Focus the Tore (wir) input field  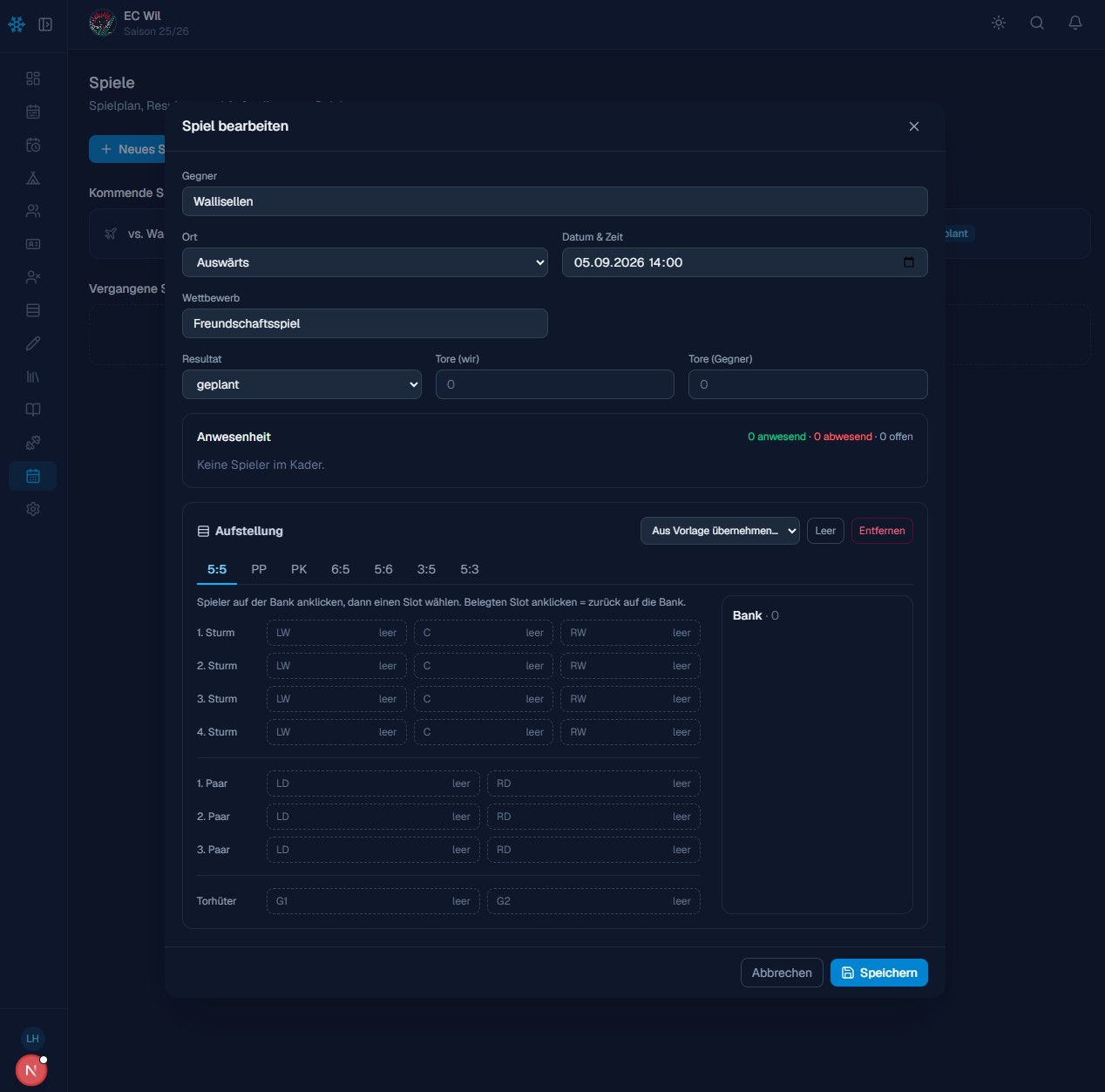555,384
